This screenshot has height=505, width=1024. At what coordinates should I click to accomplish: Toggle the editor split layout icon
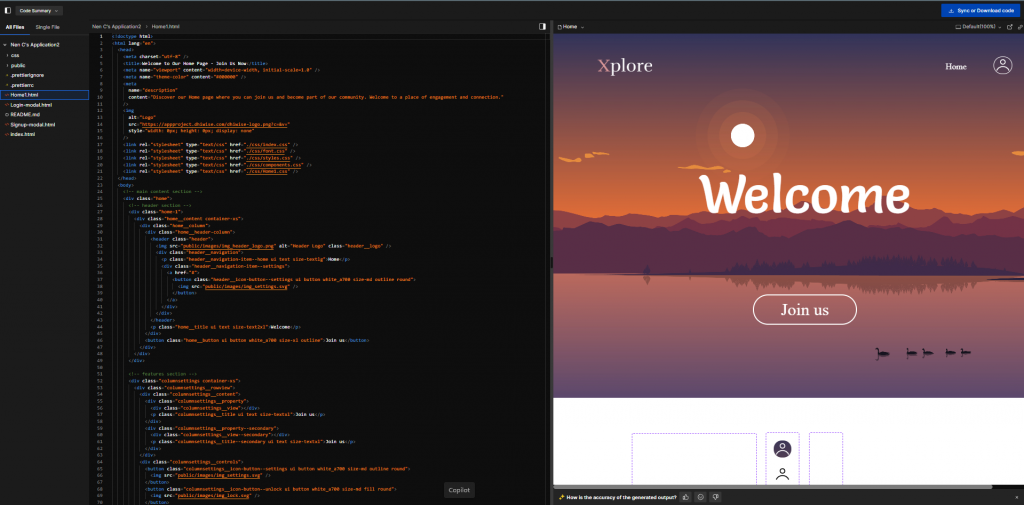pyautogui.click(x=542, y=27)
